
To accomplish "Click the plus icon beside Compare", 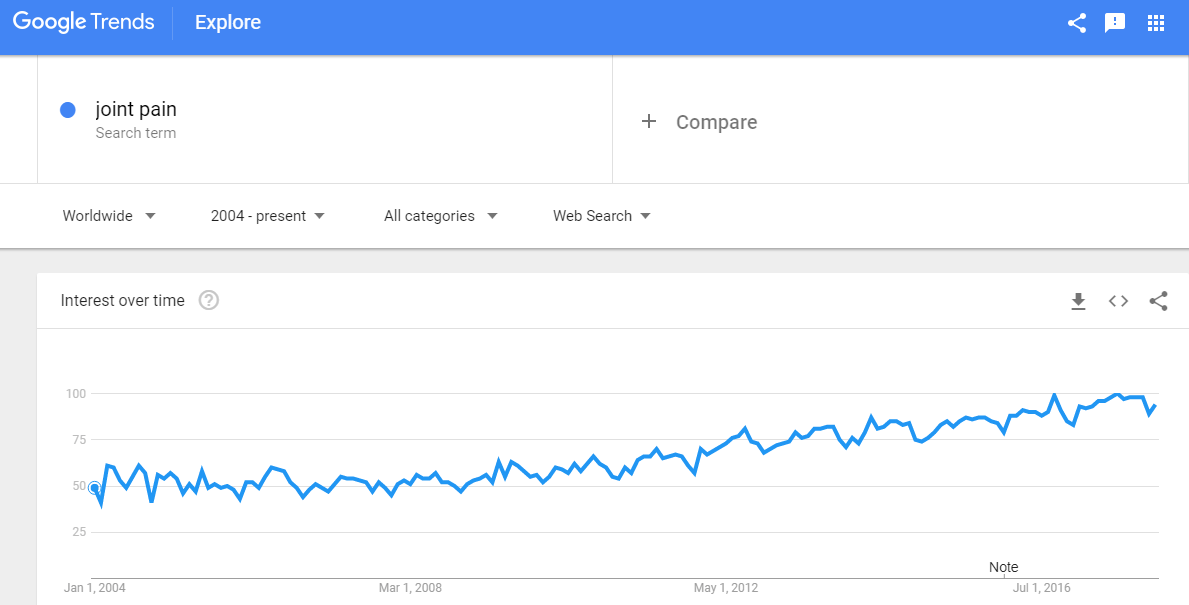I will [648, 121].
